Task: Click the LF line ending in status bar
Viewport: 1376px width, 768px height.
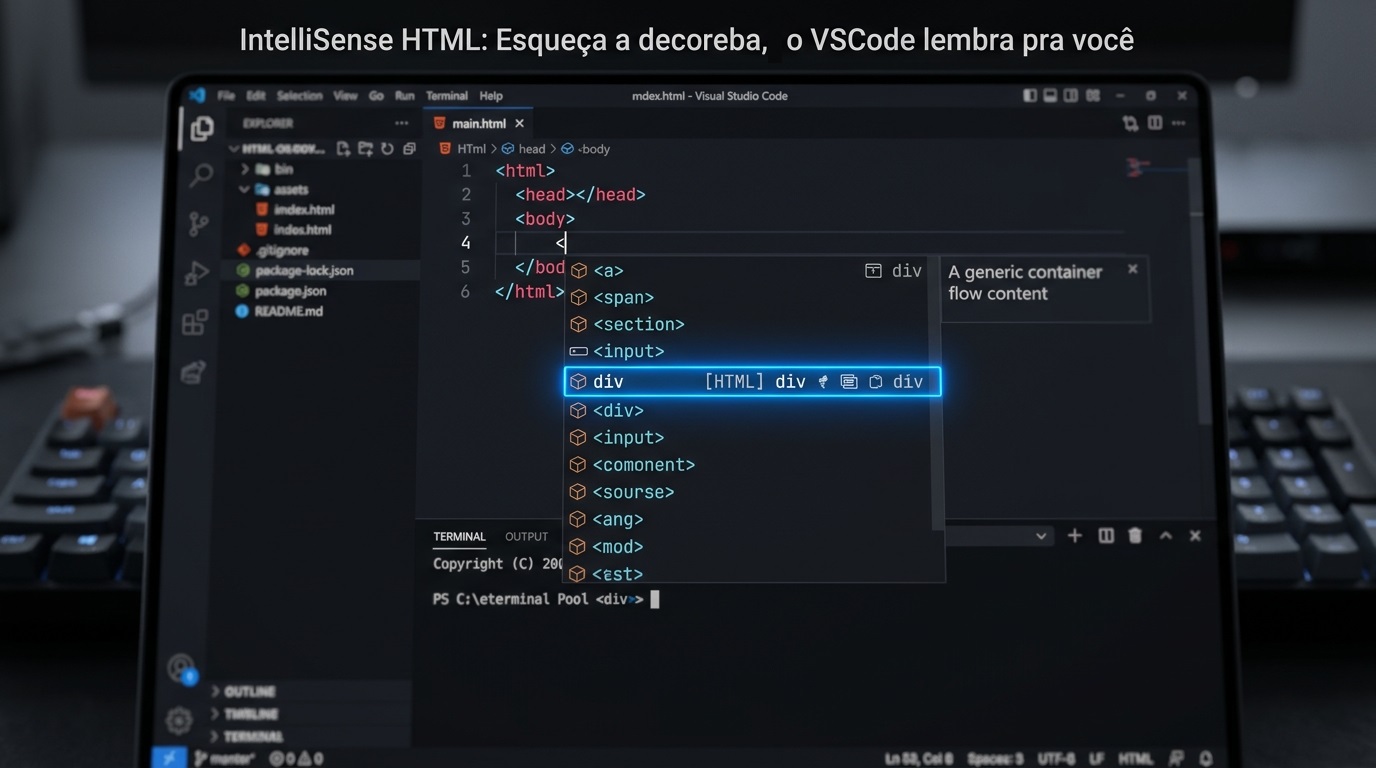Action: [x=1096, y=759]
